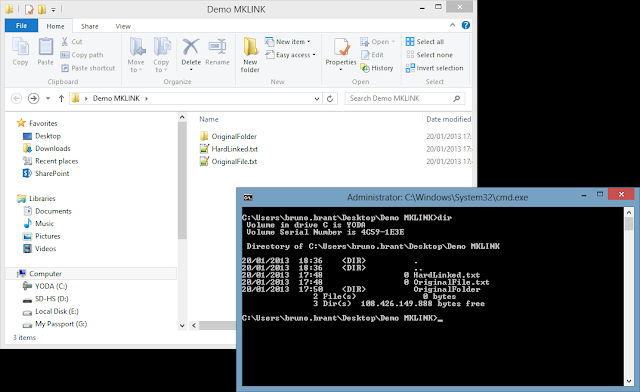640x392 pixels.
Task: Refresh the current folder view
Action: [x=330, y=98]
